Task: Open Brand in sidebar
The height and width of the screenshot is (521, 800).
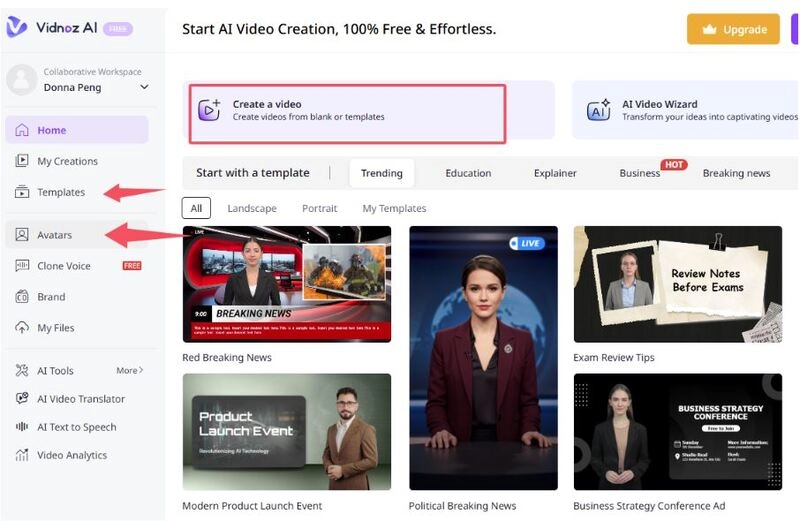Action: pos(77,296)
